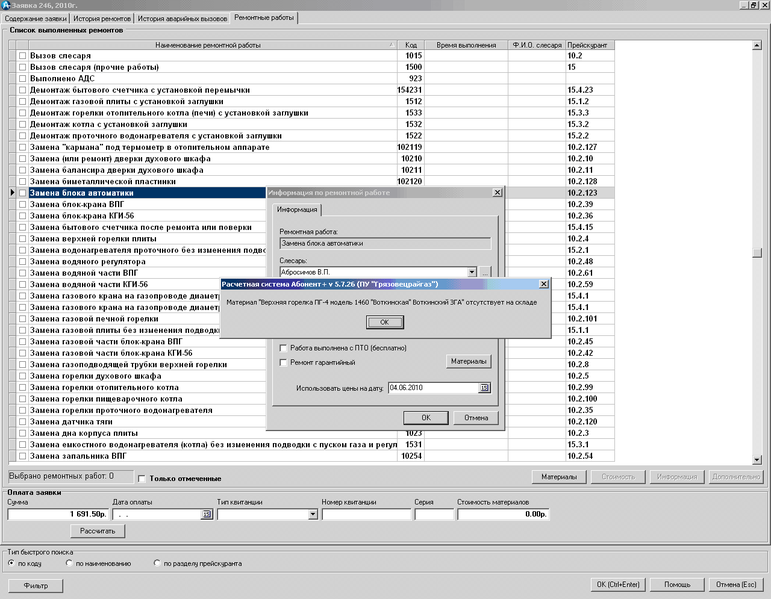Open the Тип квитанции dropdown

pyautogui.click(x=313, y=514)
